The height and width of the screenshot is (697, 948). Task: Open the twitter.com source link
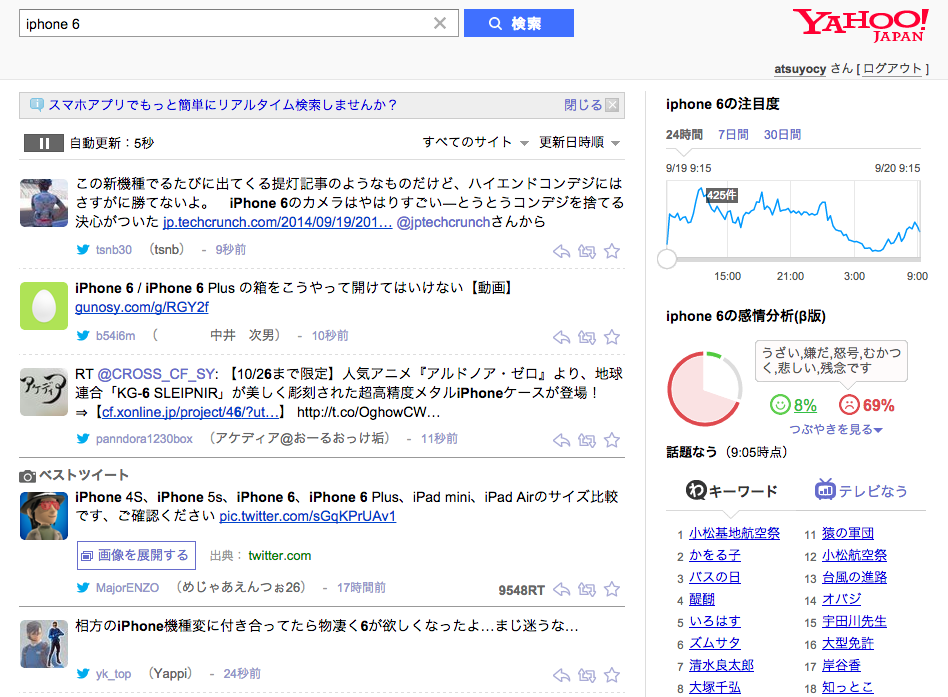(x=279, y=556)
